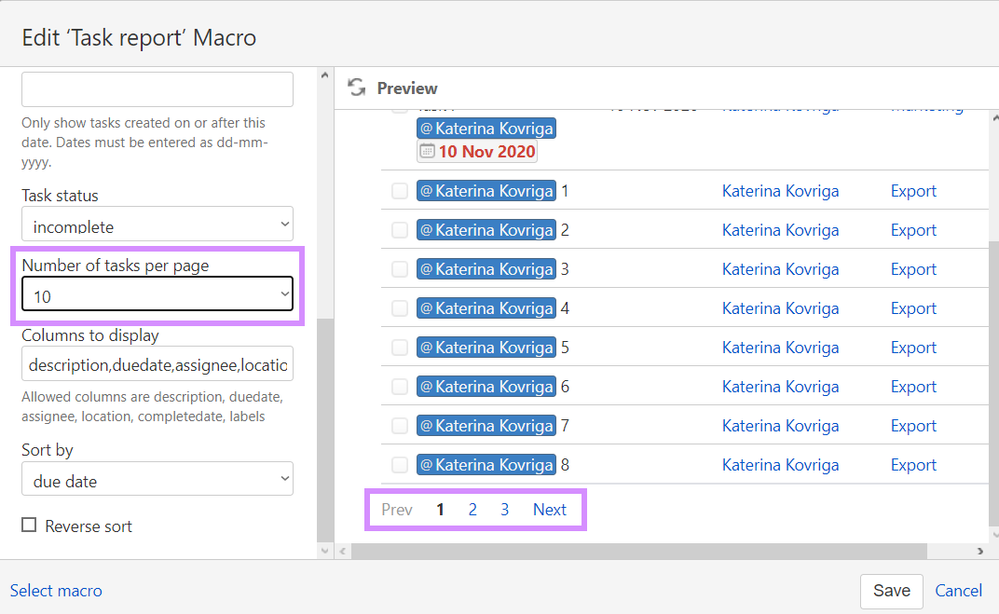The image size is (999, 614).
Task: Click the Columns to display field
Action: click(157, 364)
